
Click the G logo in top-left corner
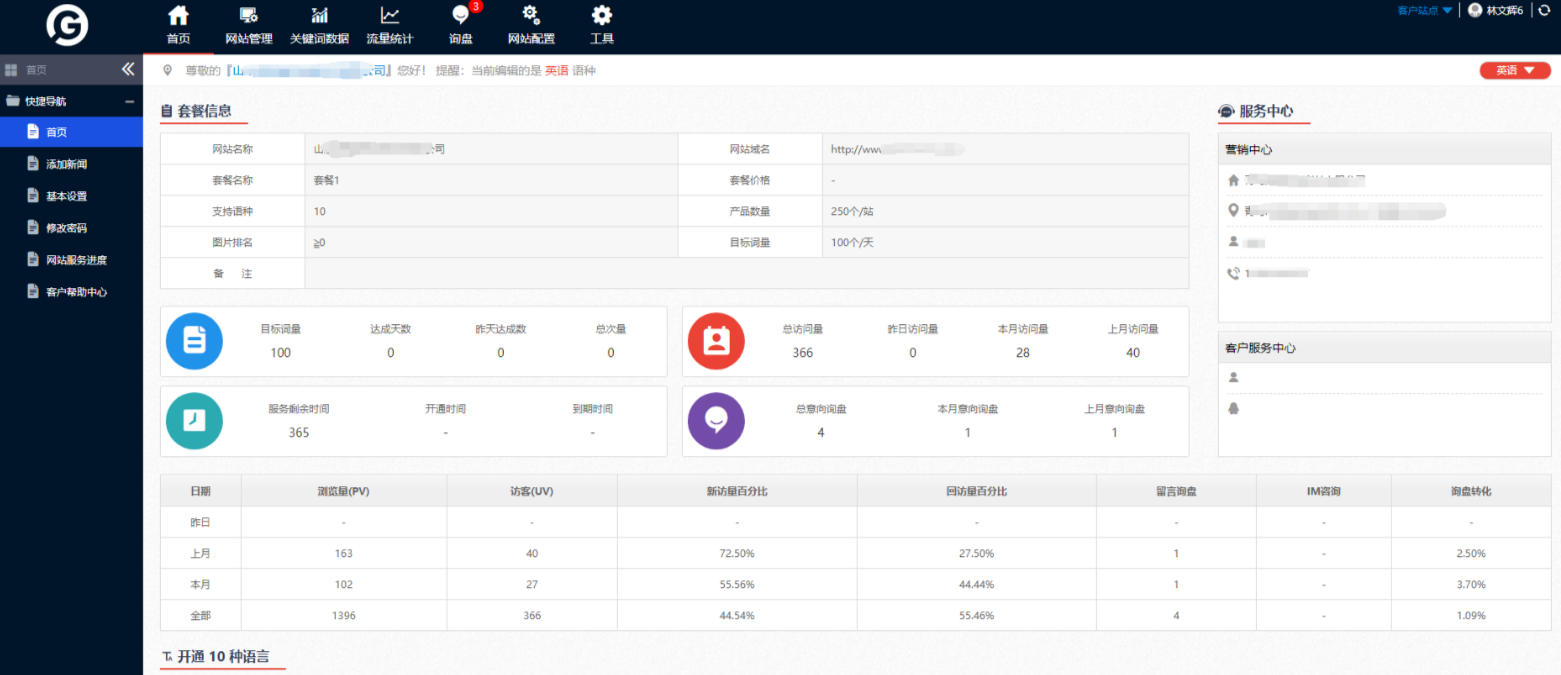(x=67, y=25)
